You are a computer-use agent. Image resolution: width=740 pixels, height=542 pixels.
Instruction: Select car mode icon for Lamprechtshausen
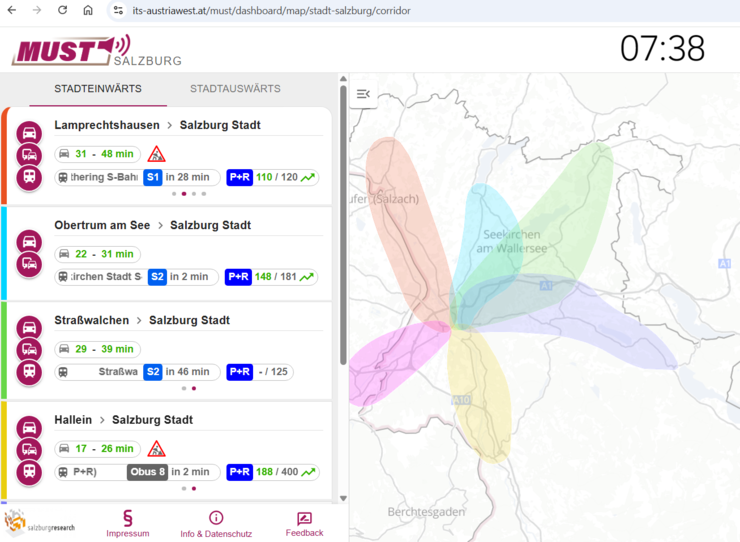29,134
